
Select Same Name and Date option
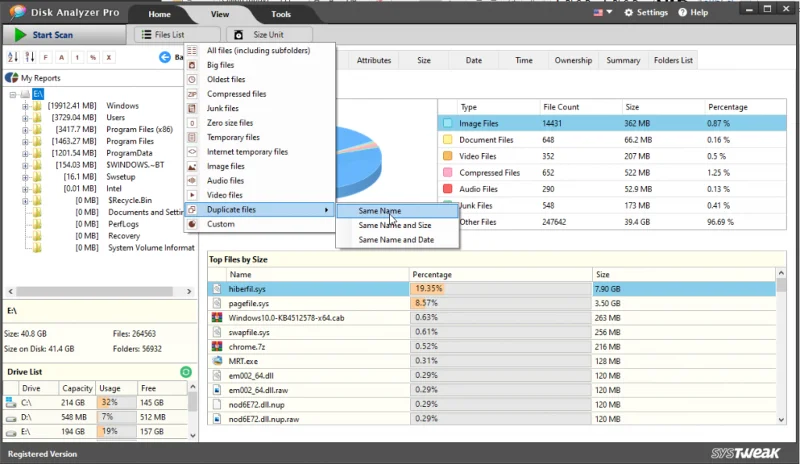pyautogui.click(x=396, y=240)
